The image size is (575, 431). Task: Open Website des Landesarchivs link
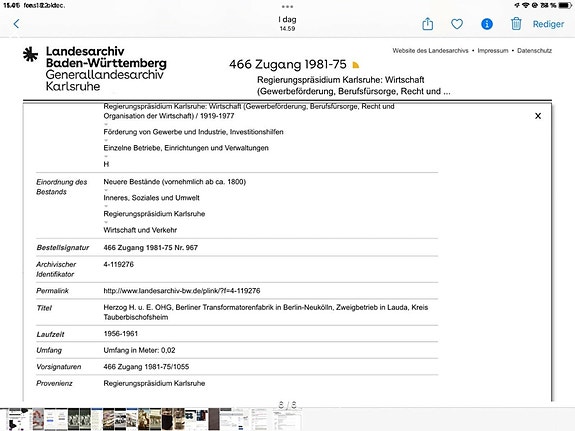430,51
